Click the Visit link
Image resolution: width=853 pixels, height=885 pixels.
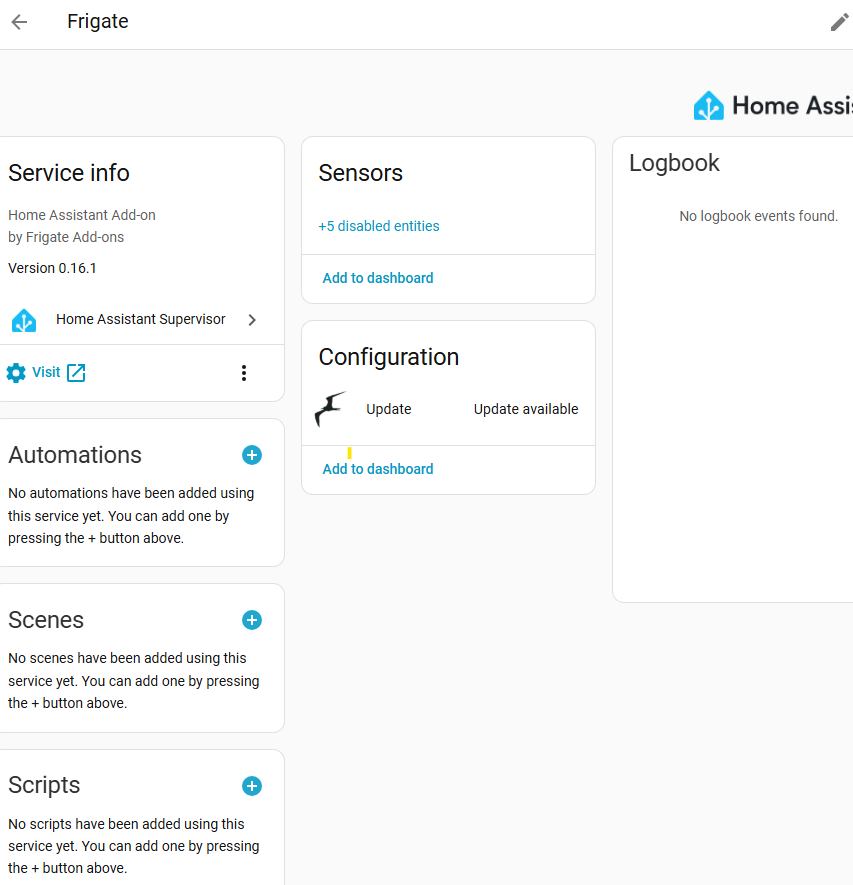(46, 372)
